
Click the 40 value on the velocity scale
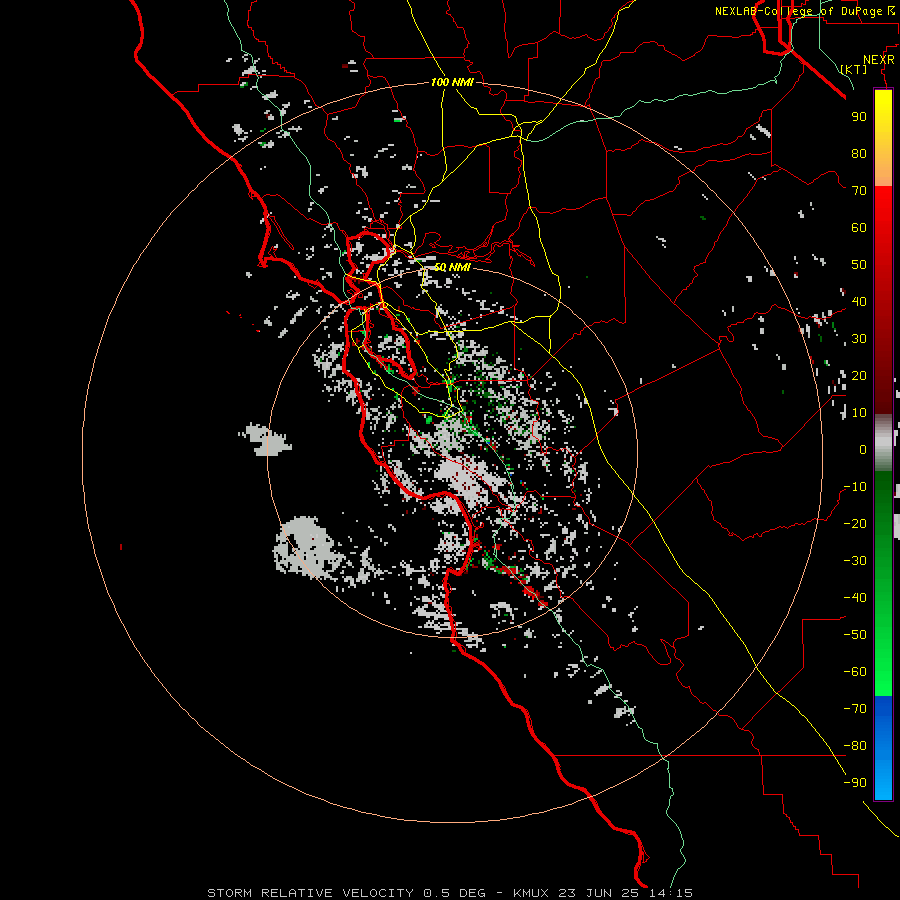[859, 301]
